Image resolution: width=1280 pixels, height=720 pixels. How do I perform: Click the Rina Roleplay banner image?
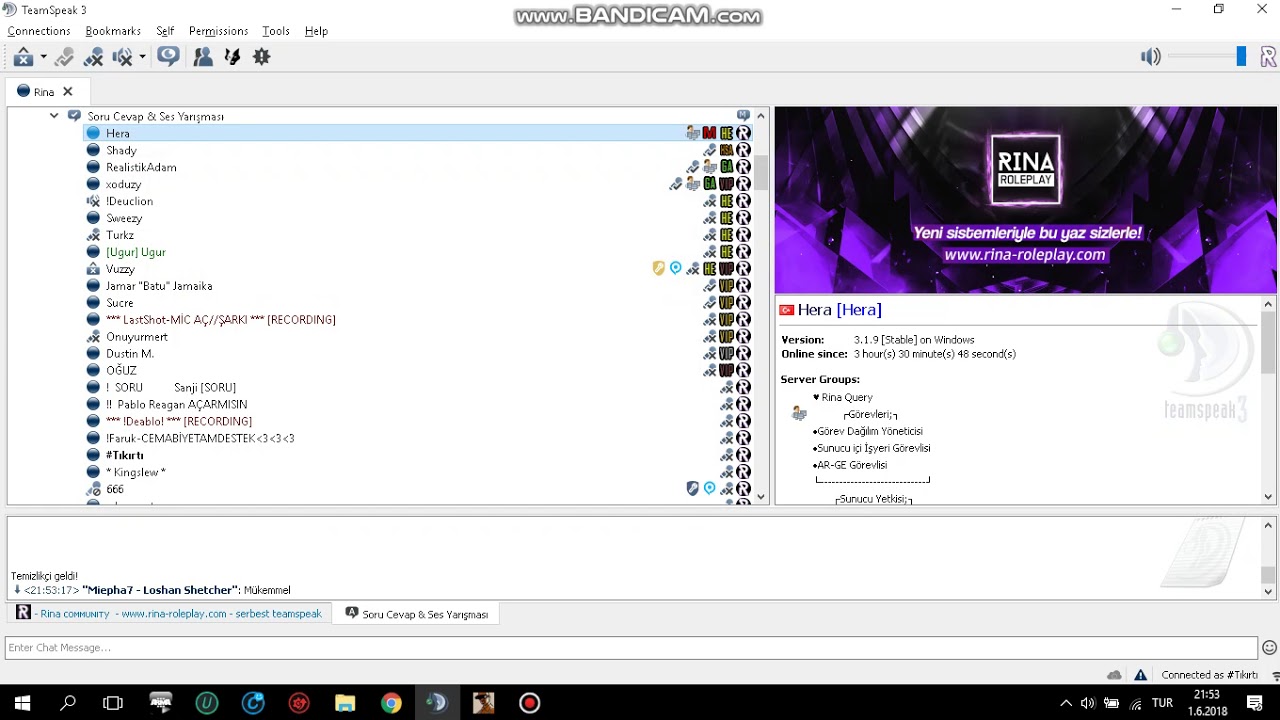coord(1026,200)
